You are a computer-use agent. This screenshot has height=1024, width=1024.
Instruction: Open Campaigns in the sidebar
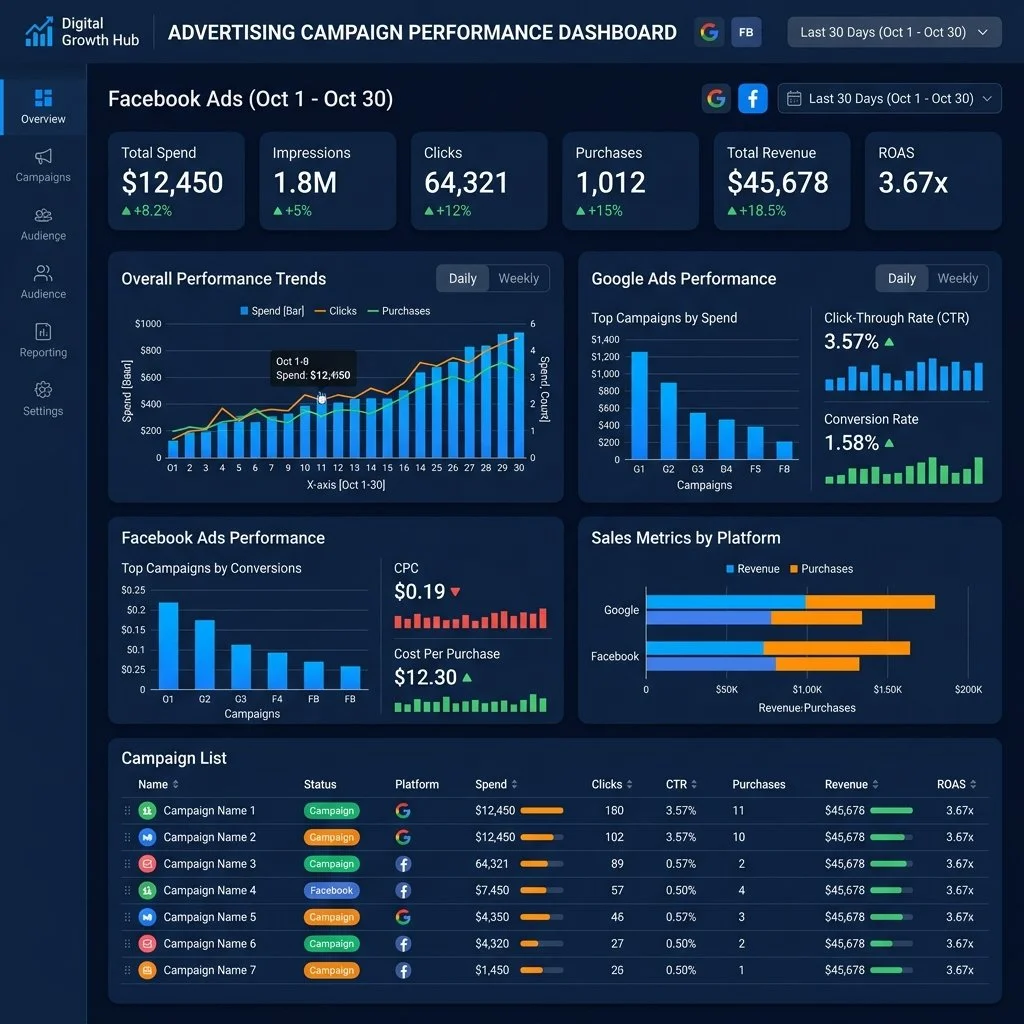(x=43, y=166)
